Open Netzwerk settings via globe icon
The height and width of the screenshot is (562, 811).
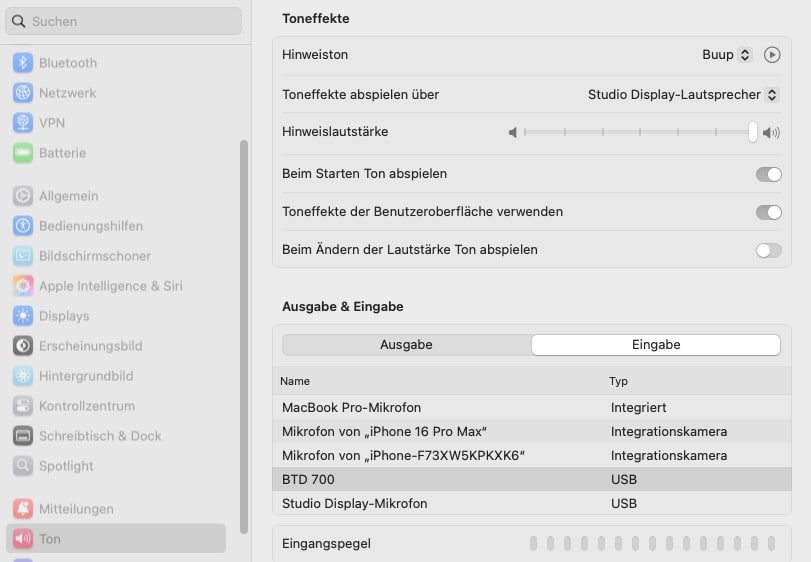coord(23,93)
